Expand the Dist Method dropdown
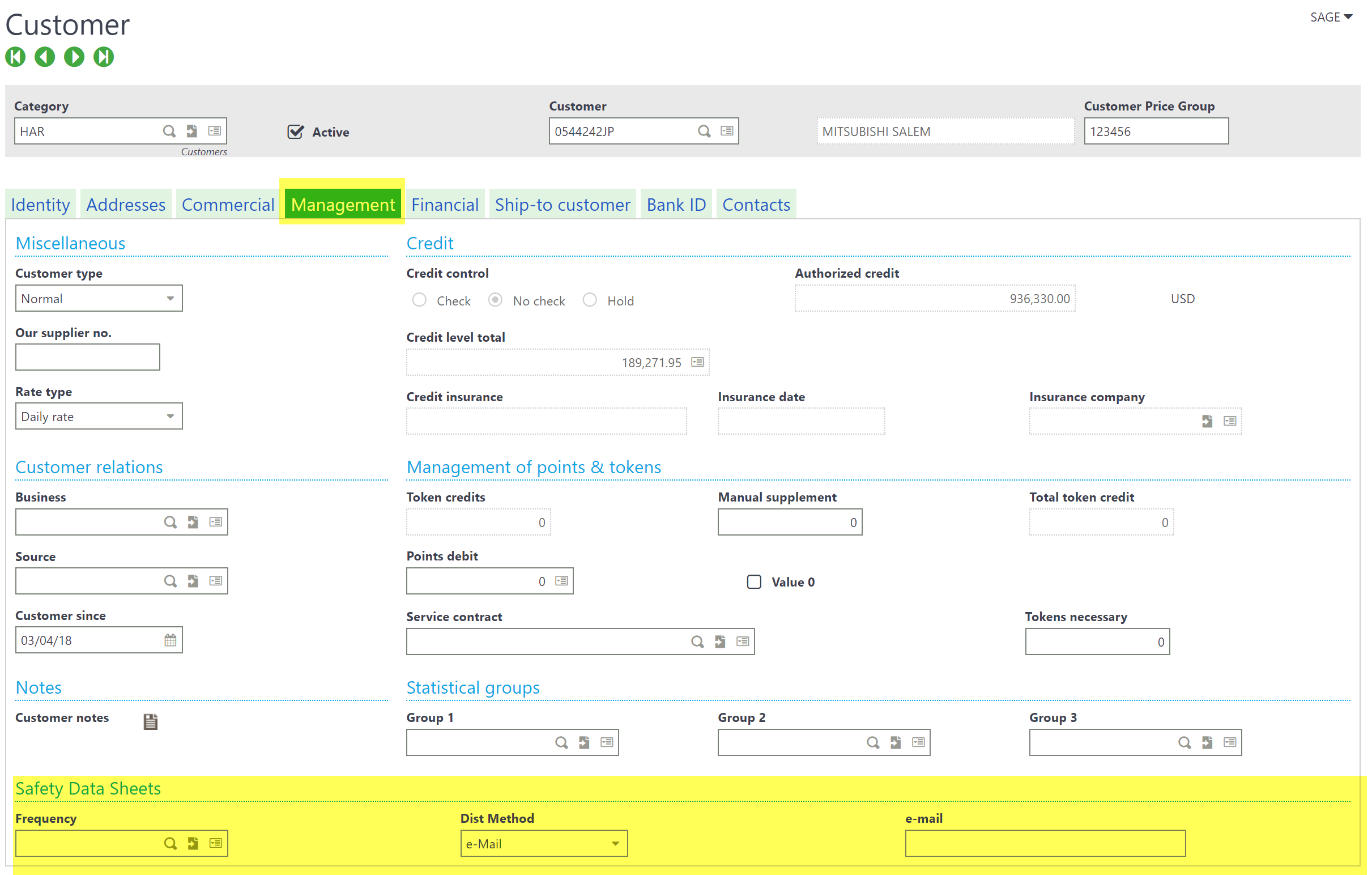The width and height of the screenshot is (1372, 875). (615, 844)
